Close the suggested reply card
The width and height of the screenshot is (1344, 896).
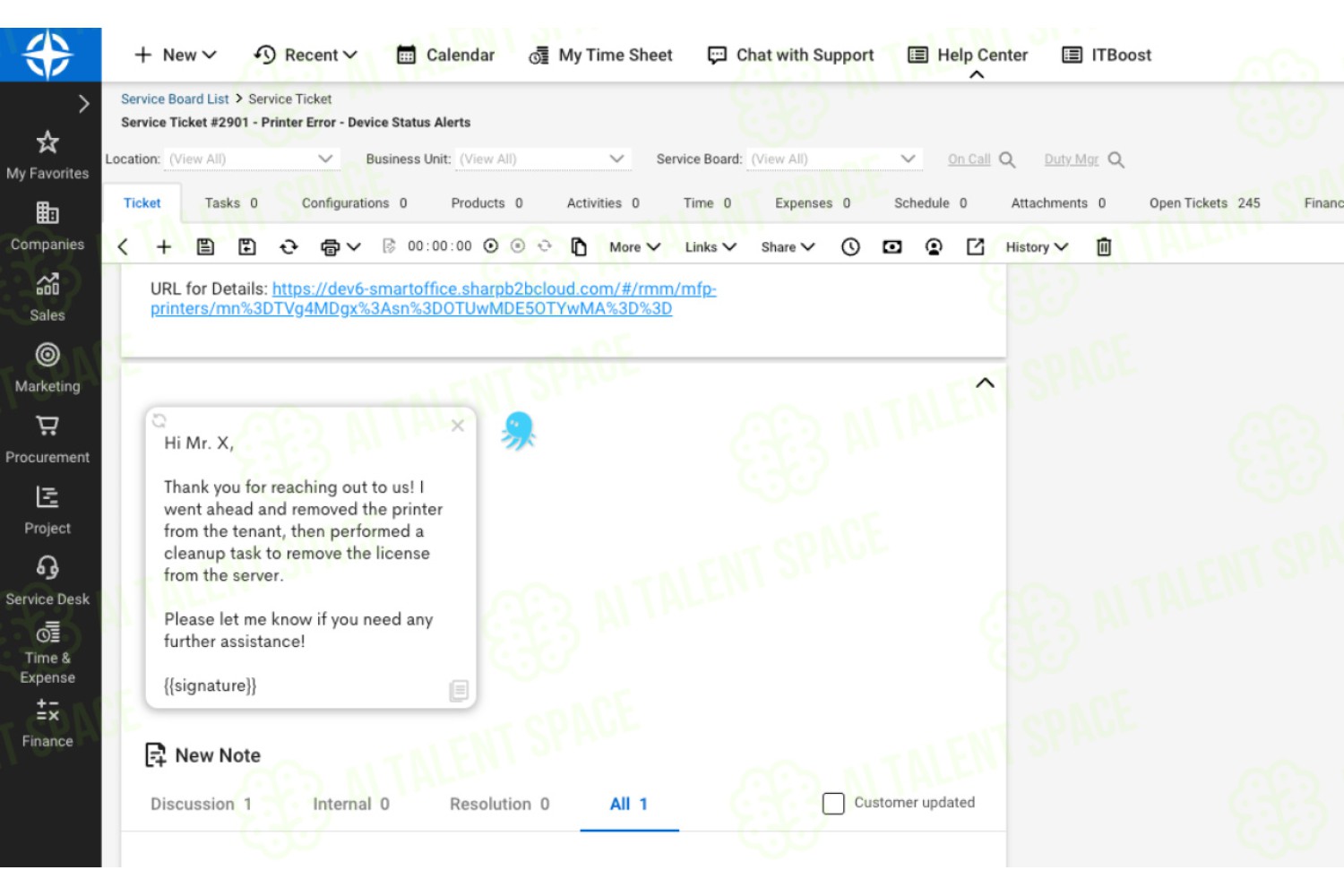coord(458,426)
